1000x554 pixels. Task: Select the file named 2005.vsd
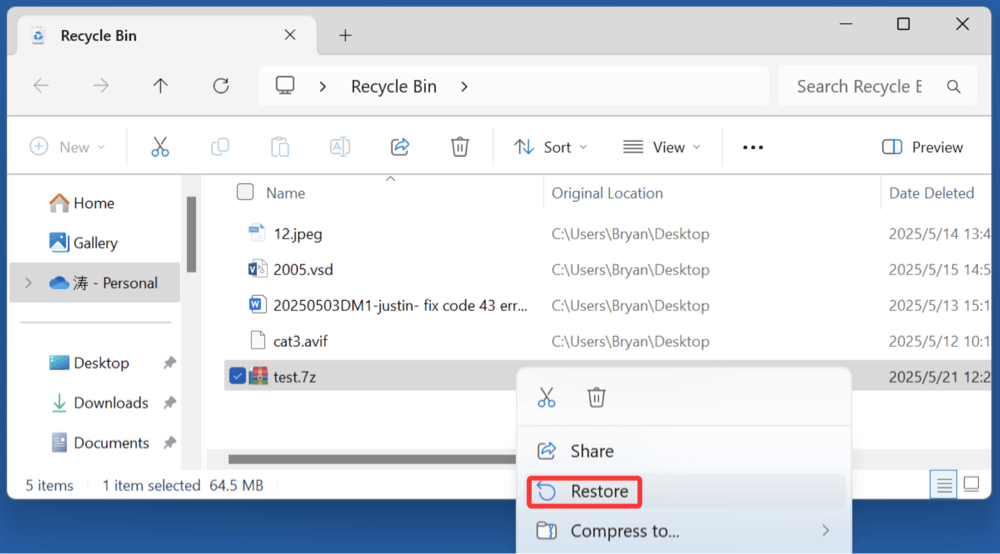click(303, 270)
